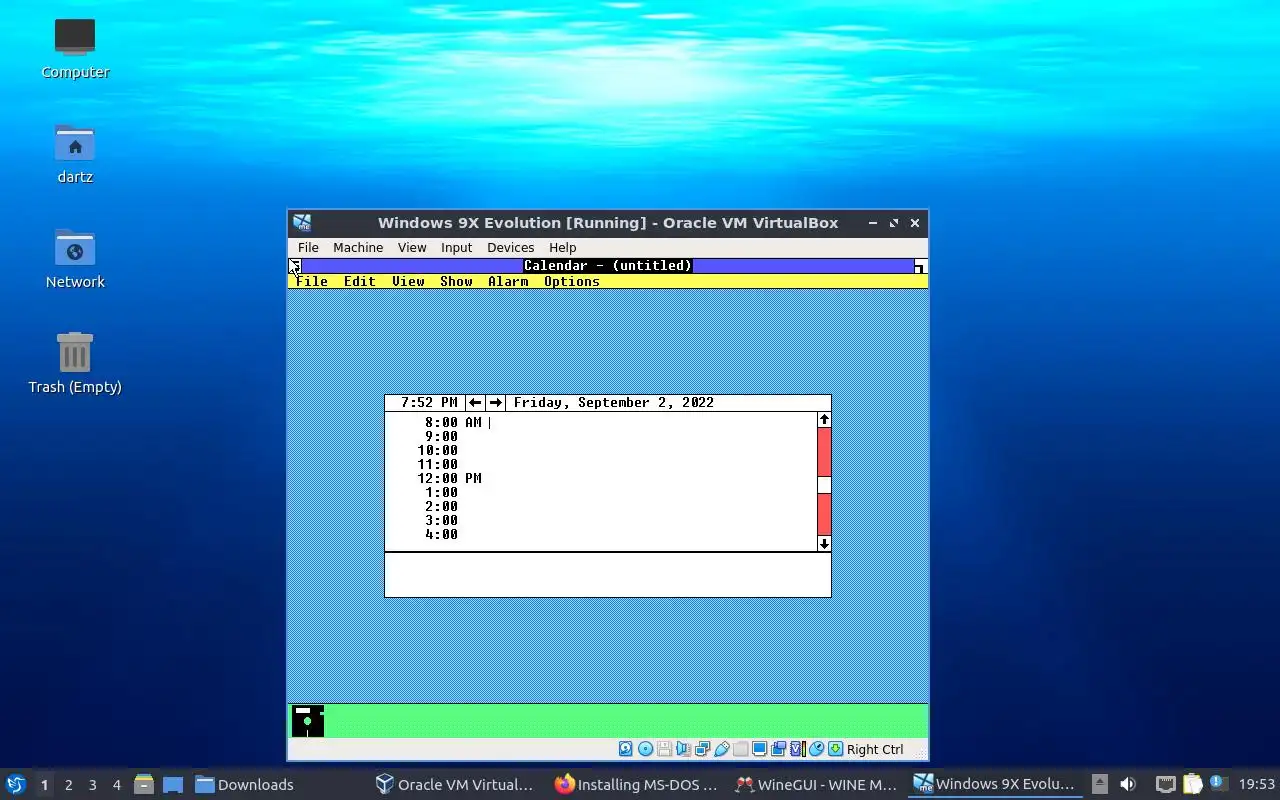
Task: Click the file manager launcher in taskbar
Action: (x=144, y=784)
